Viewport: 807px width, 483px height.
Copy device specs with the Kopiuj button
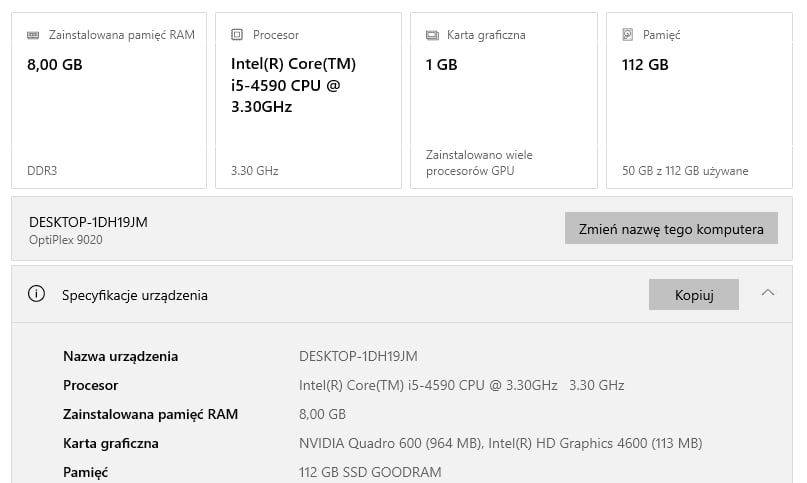pyautogui.click(x=693, y=295)
